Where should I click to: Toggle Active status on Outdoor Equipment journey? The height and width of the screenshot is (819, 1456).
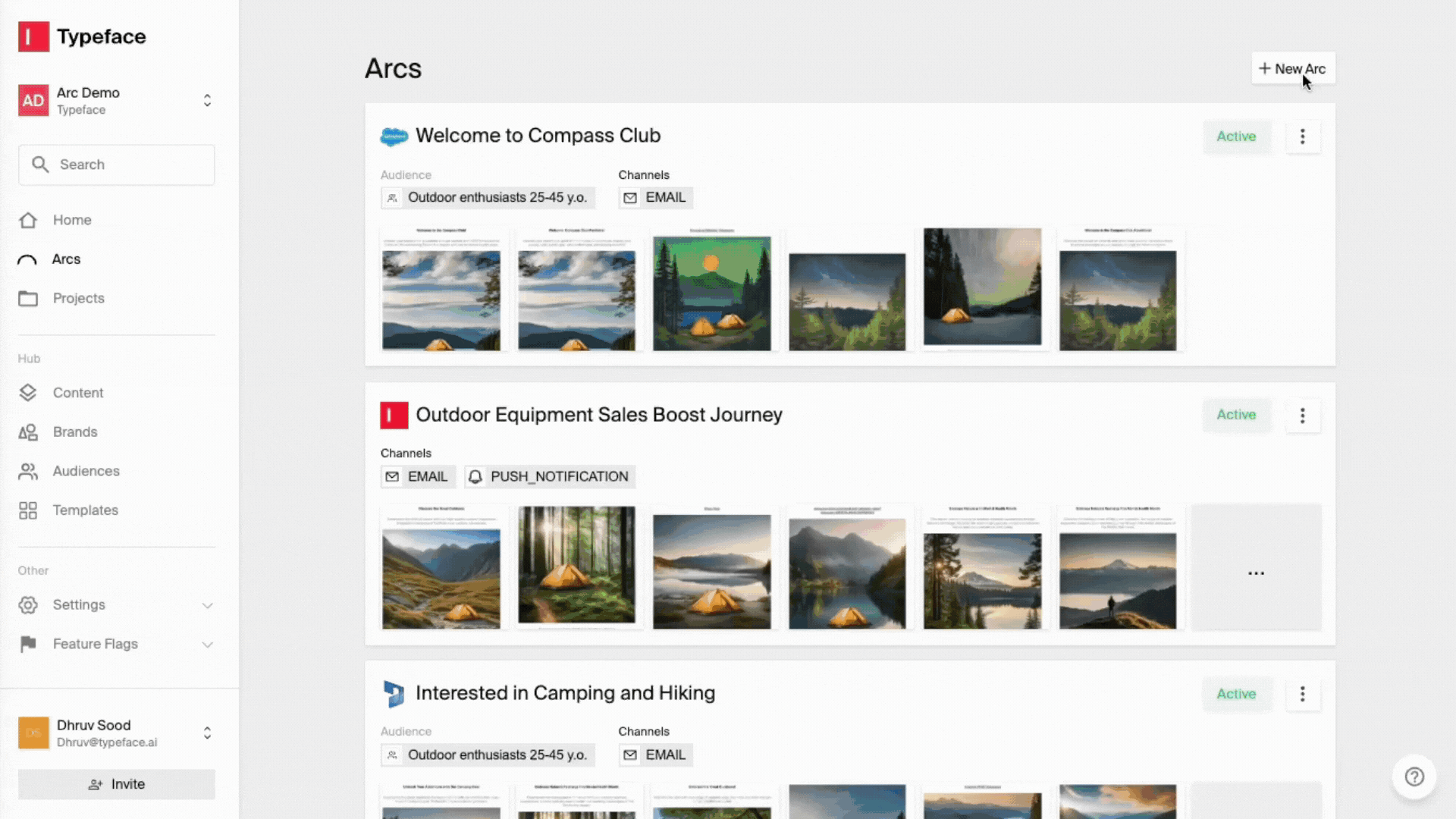point(1236,415)
